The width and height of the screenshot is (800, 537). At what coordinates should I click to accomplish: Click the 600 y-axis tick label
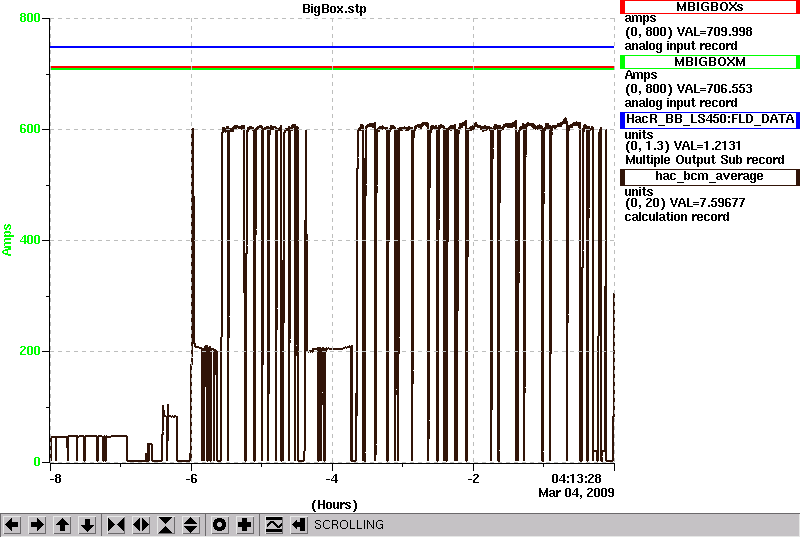30,129
